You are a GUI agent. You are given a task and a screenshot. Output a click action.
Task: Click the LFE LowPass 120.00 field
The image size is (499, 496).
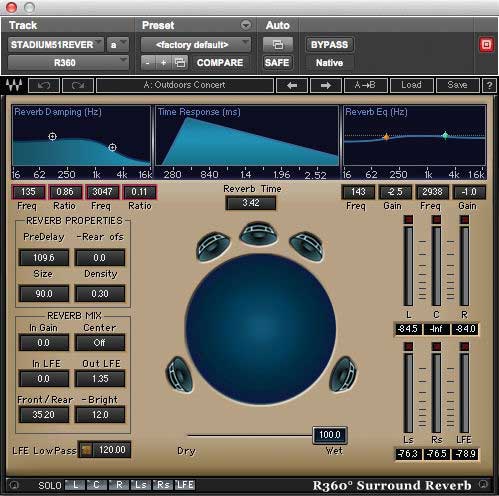[112, 450]
